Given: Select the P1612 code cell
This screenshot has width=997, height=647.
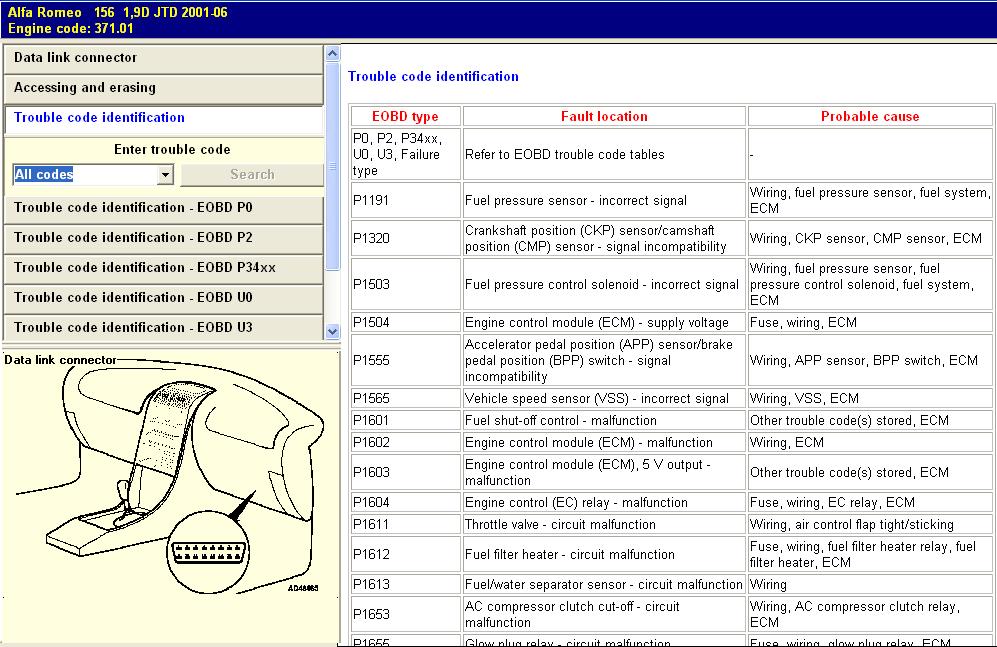Looking at the screenshot, I should pyautogui.click(x=405, y=554).
